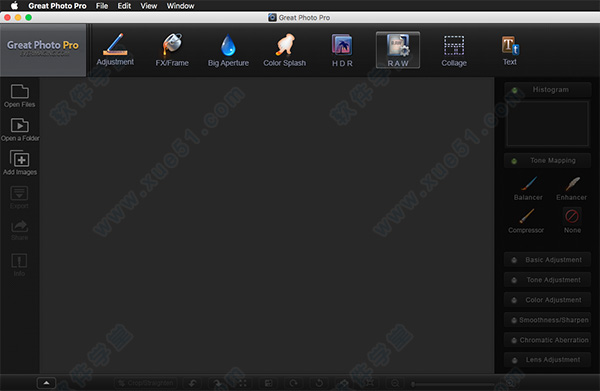Toggle the Smoothness/Sharpen indicator dot

click(x=514, y=320)
